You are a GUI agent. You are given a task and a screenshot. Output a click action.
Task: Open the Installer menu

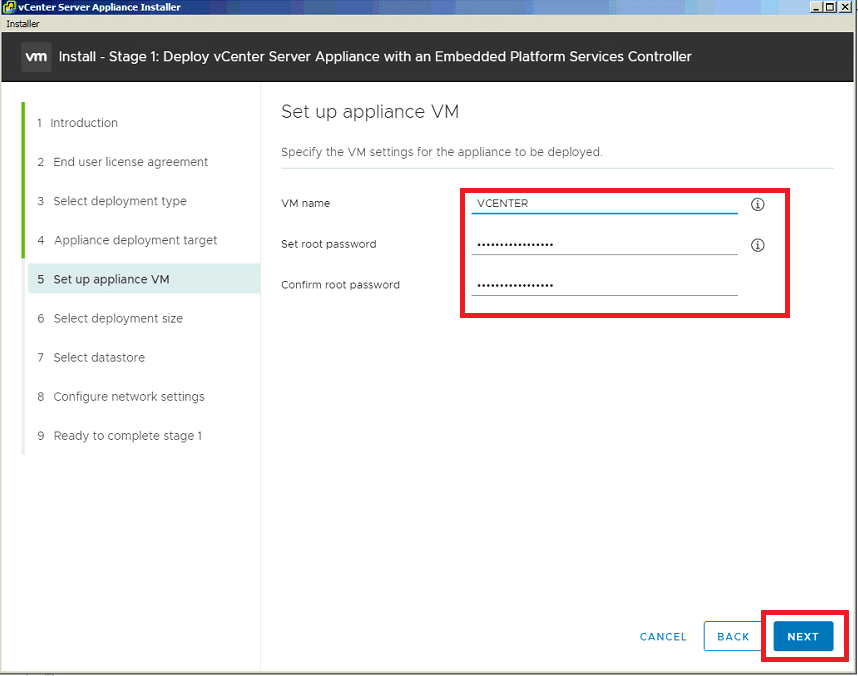[x=22, y=24]
